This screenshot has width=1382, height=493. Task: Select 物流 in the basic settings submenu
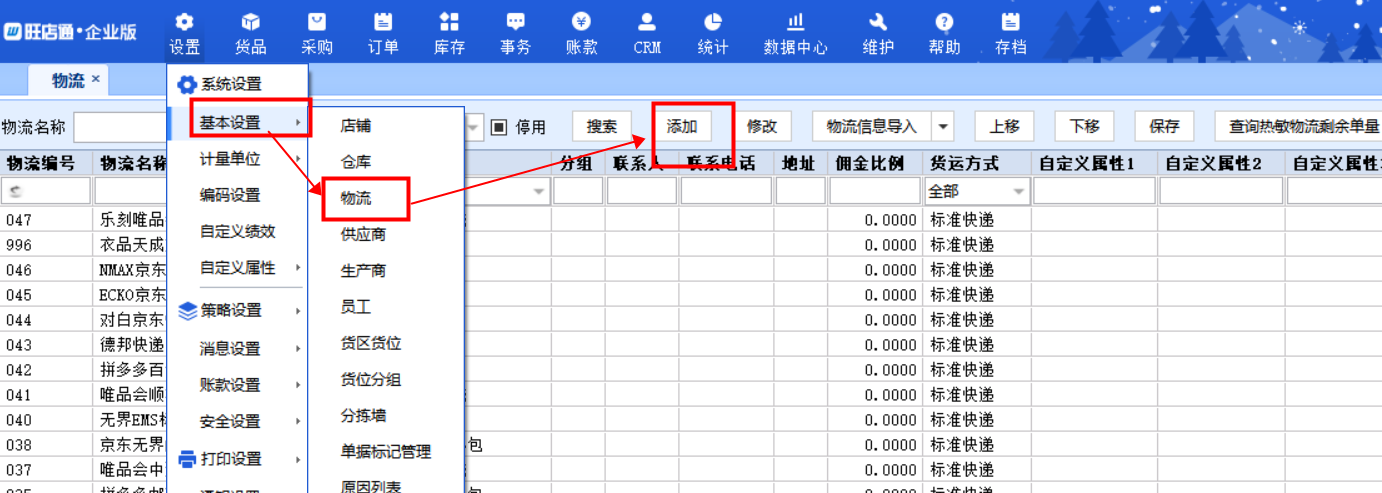point(356,199)
